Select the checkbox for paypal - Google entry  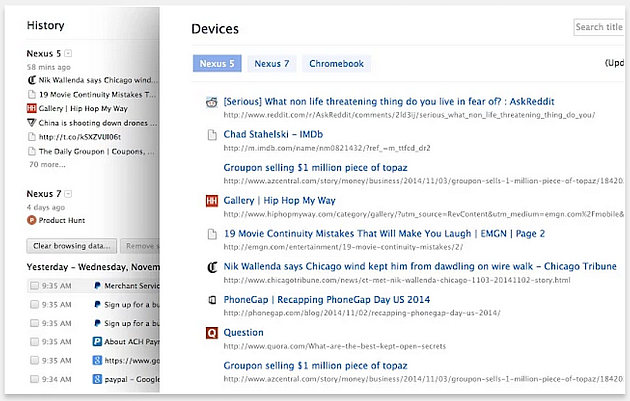click(x=35, y=379)
